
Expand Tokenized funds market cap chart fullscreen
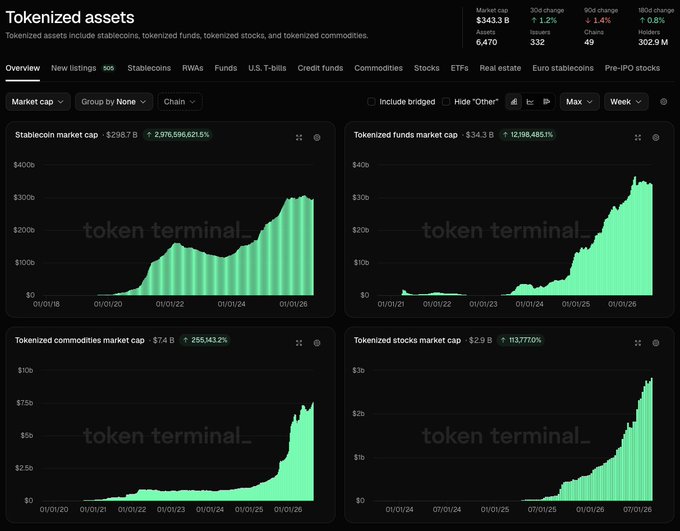point(638,138)
